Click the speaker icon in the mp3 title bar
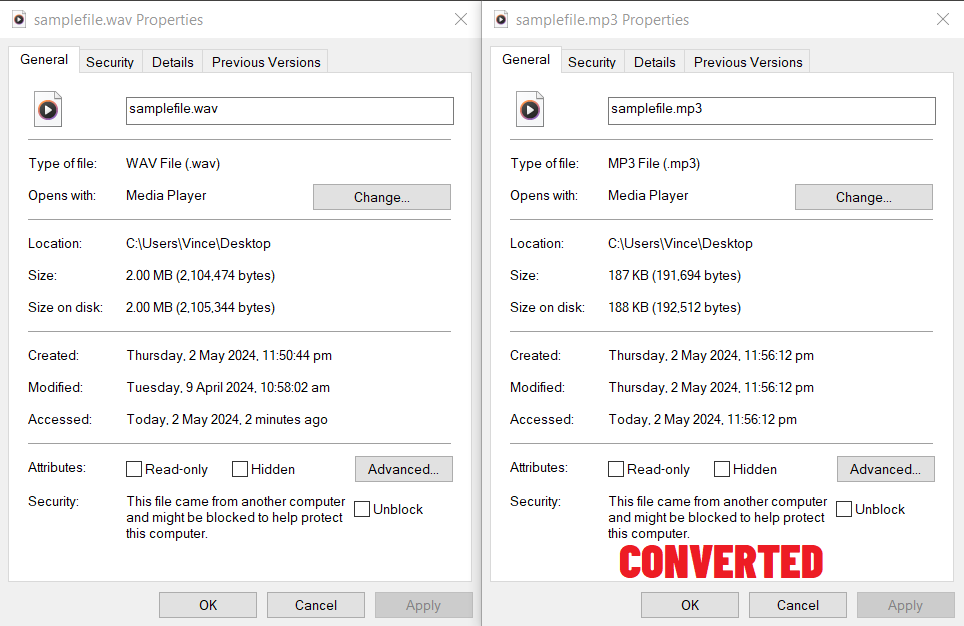Image resolution: width=964 pixels, height=626 pixels. point(499,18)
